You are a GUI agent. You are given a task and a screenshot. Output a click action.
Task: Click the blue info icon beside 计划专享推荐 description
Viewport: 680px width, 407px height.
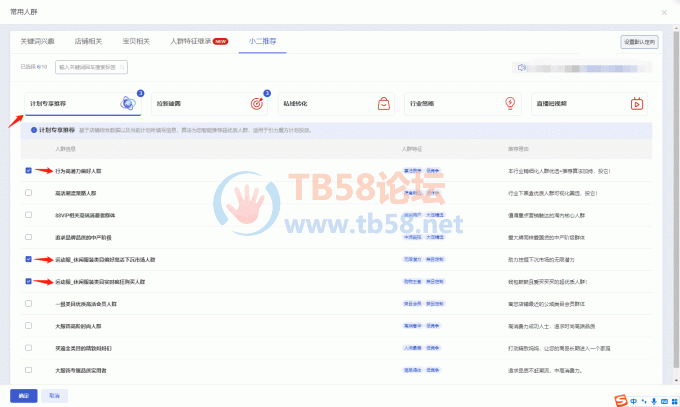click(x=34, y=130)
